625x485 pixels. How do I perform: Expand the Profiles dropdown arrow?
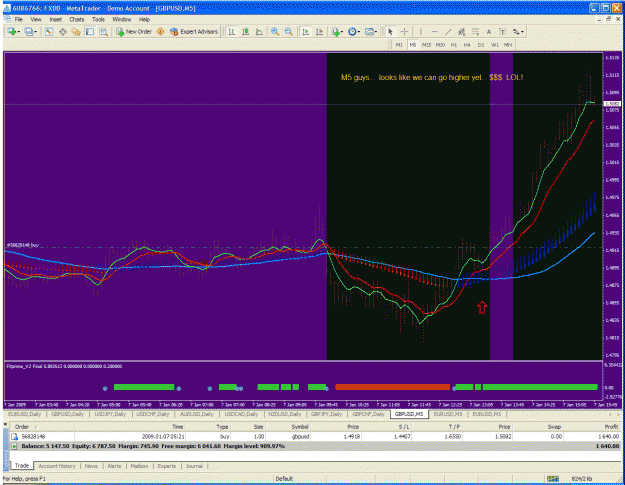coord(36,32)
